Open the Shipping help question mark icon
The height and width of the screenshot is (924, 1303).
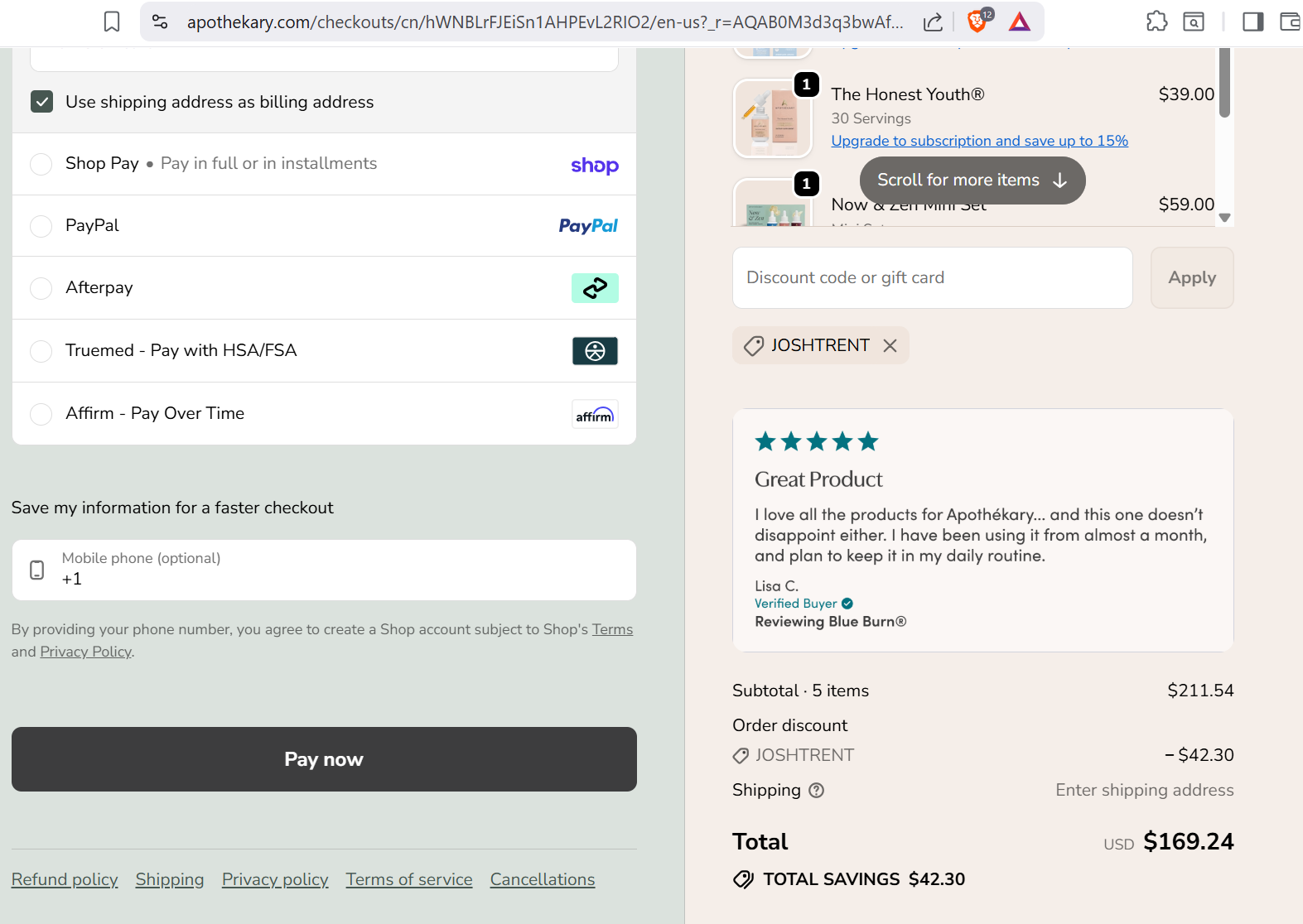pyautogui.click(x=817, y=791)
